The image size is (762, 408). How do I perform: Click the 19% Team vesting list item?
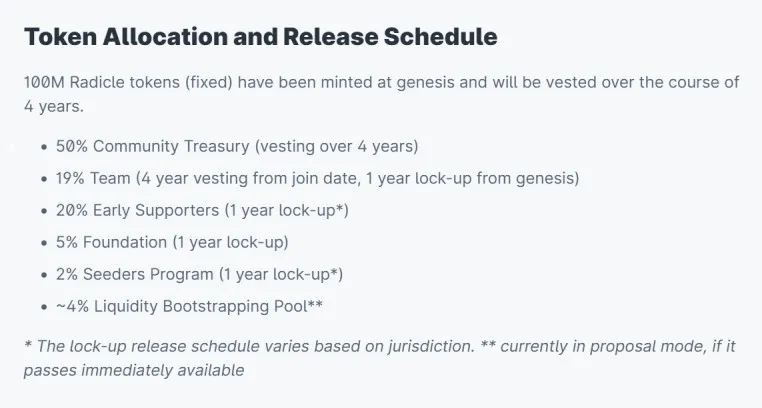tap(317, 178)
